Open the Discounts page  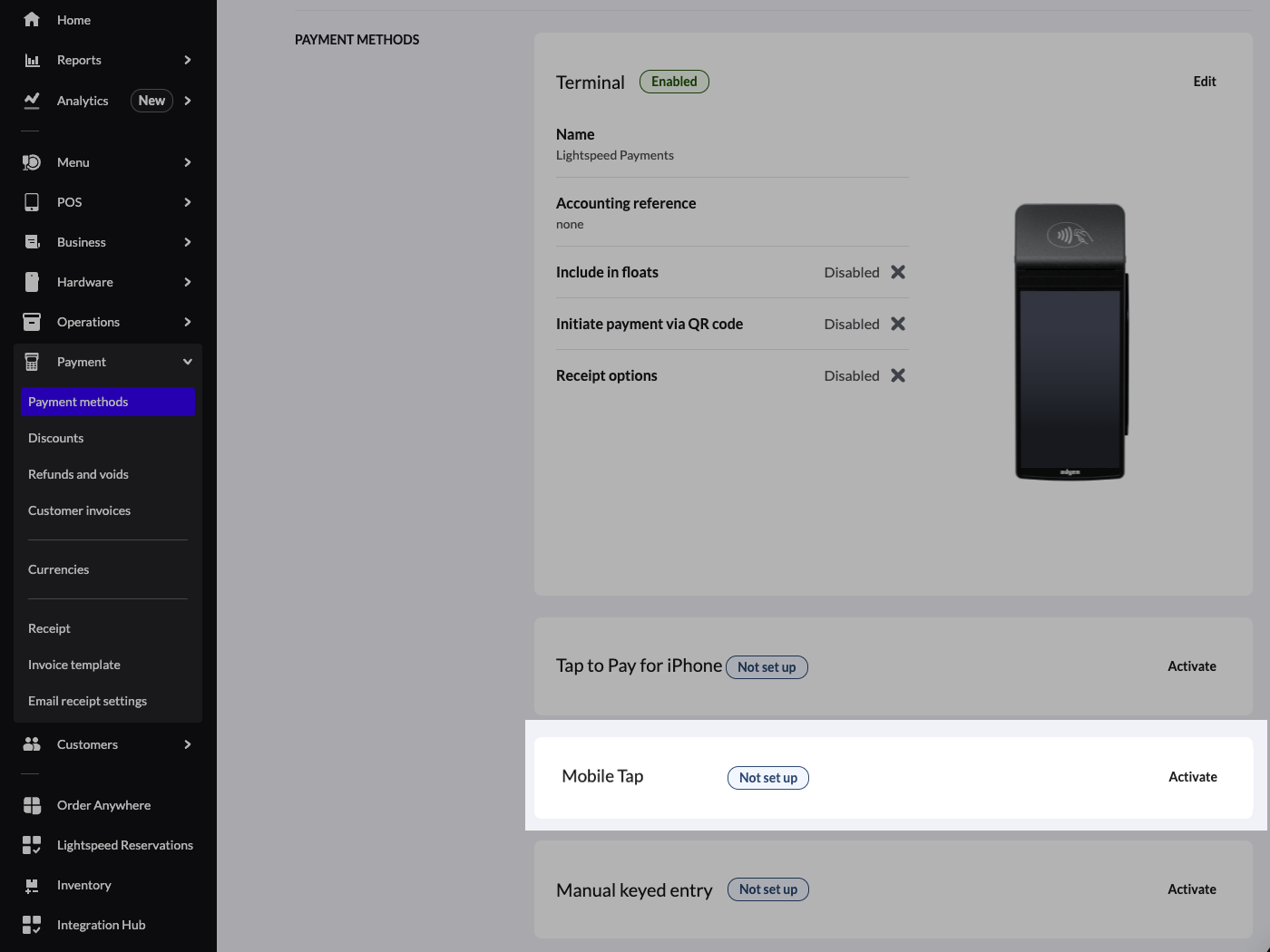click(x=55, y=438)
